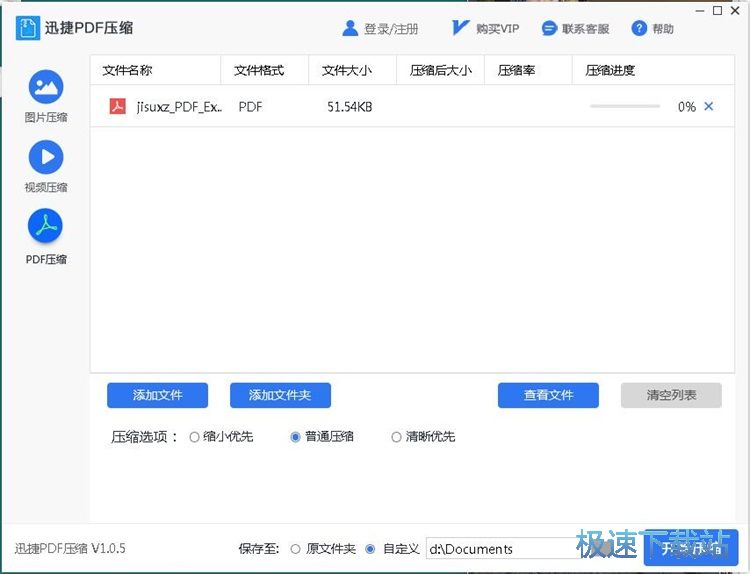Select 自定义 save location option
This screenshot has height=574, width=750.
[x=392, y=549]
